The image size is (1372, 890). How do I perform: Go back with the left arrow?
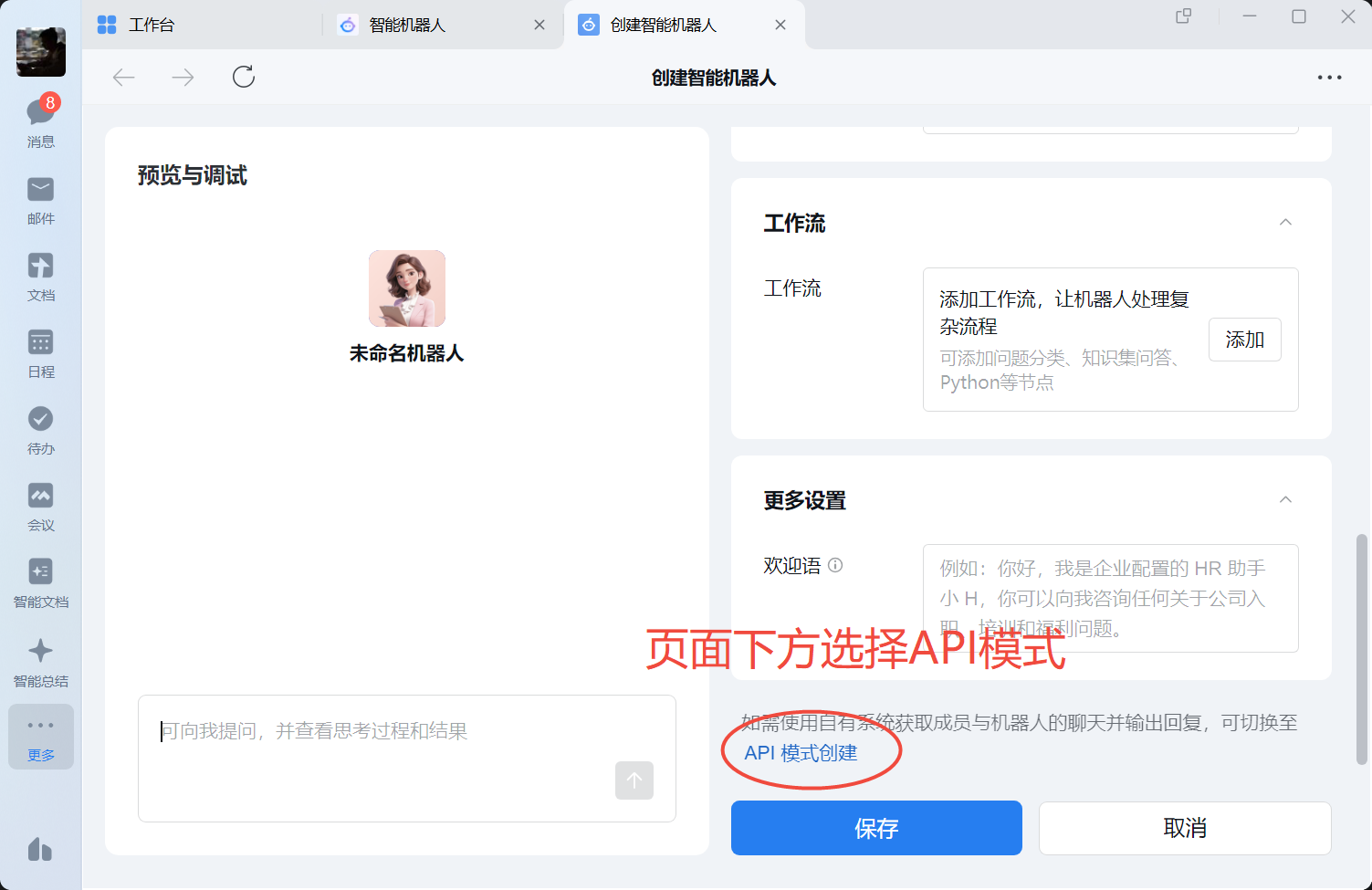coord(124,78)
